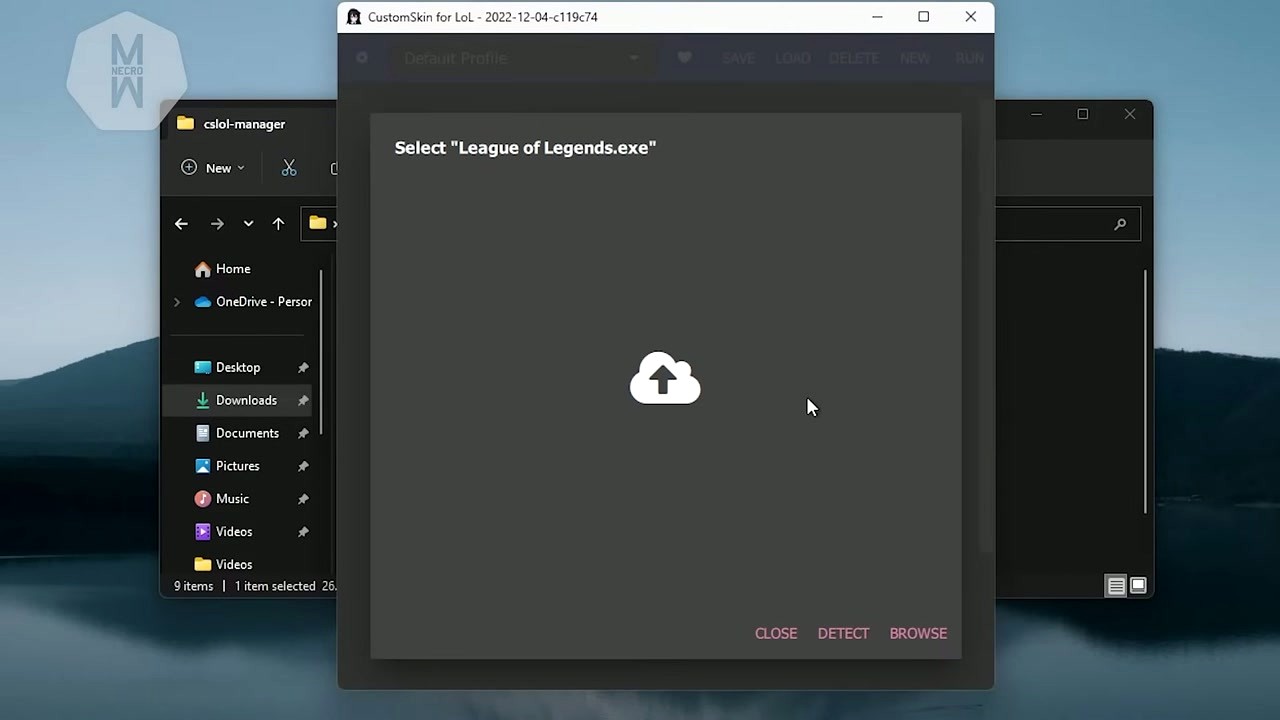Screen dimensions: 1280x720
Task: Click the pin icon next to Pictures
Action: [x=303, y=467]
